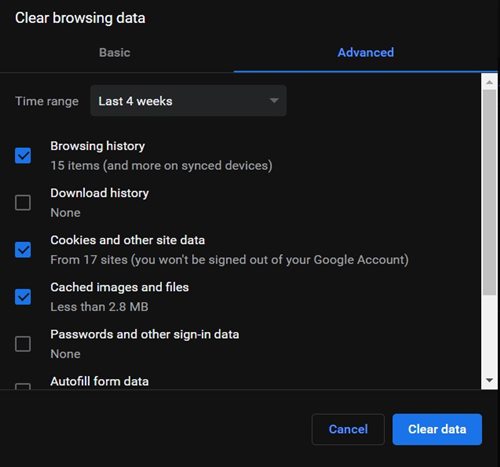This screenshot has width=500, height=467.
Task: Uncheck Cached images and files
Action: pyautogui.click(x=23, y=297)
